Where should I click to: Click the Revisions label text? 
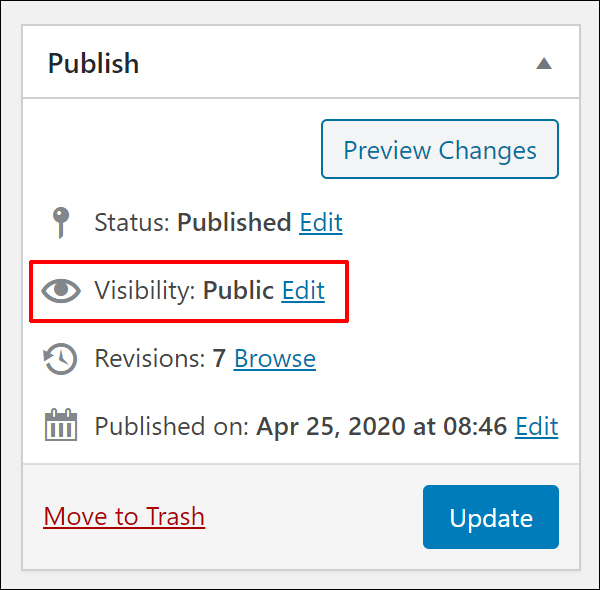(150, 359)
